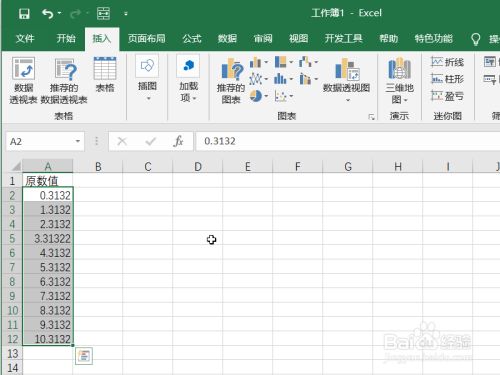Open Recommended Charts (推荐的图表)
This screenshot has height=375, width=500.
[231, 80]
